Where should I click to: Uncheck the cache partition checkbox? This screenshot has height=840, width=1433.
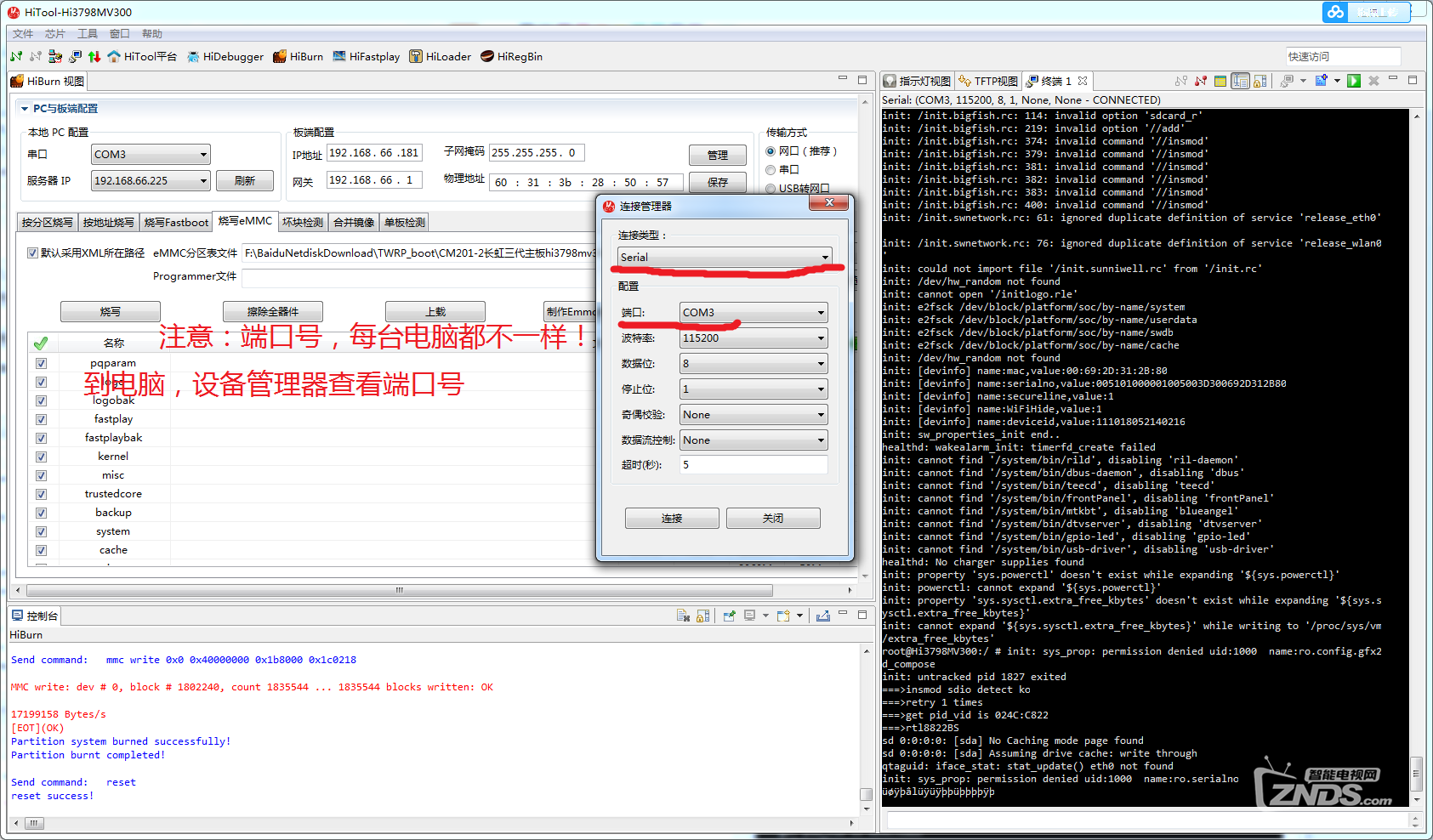click(41, 550)
